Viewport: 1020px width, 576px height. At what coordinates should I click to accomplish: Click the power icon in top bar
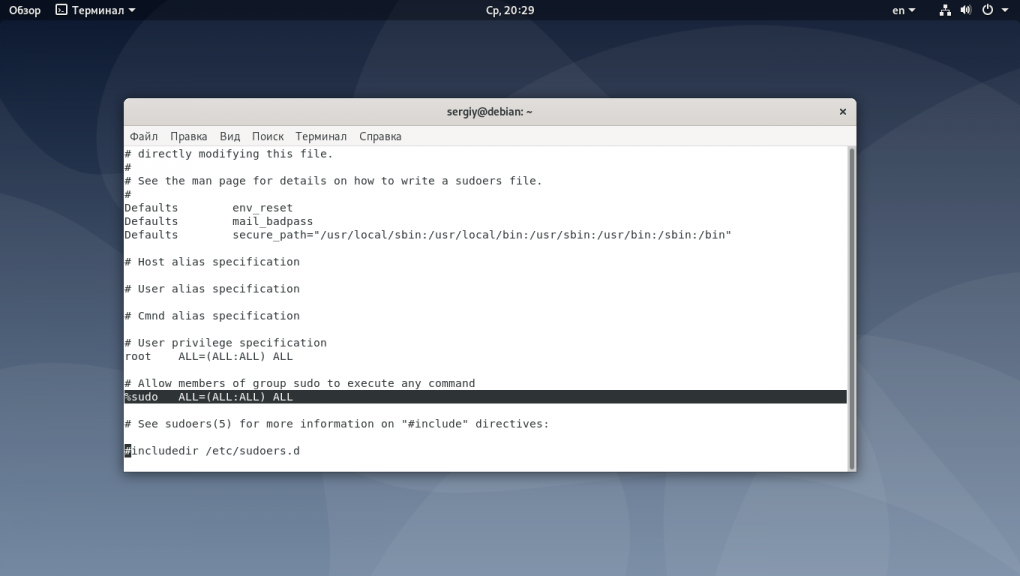click(987, 10)
